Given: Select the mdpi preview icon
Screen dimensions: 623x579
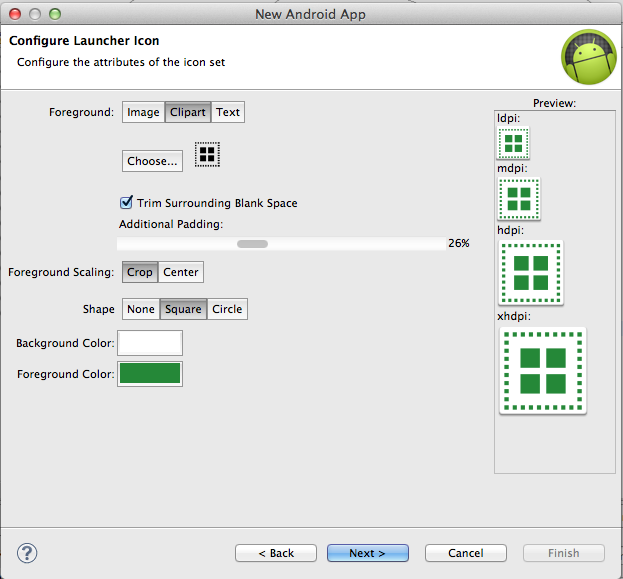Looking at the screenshot, I should point(519,199).
